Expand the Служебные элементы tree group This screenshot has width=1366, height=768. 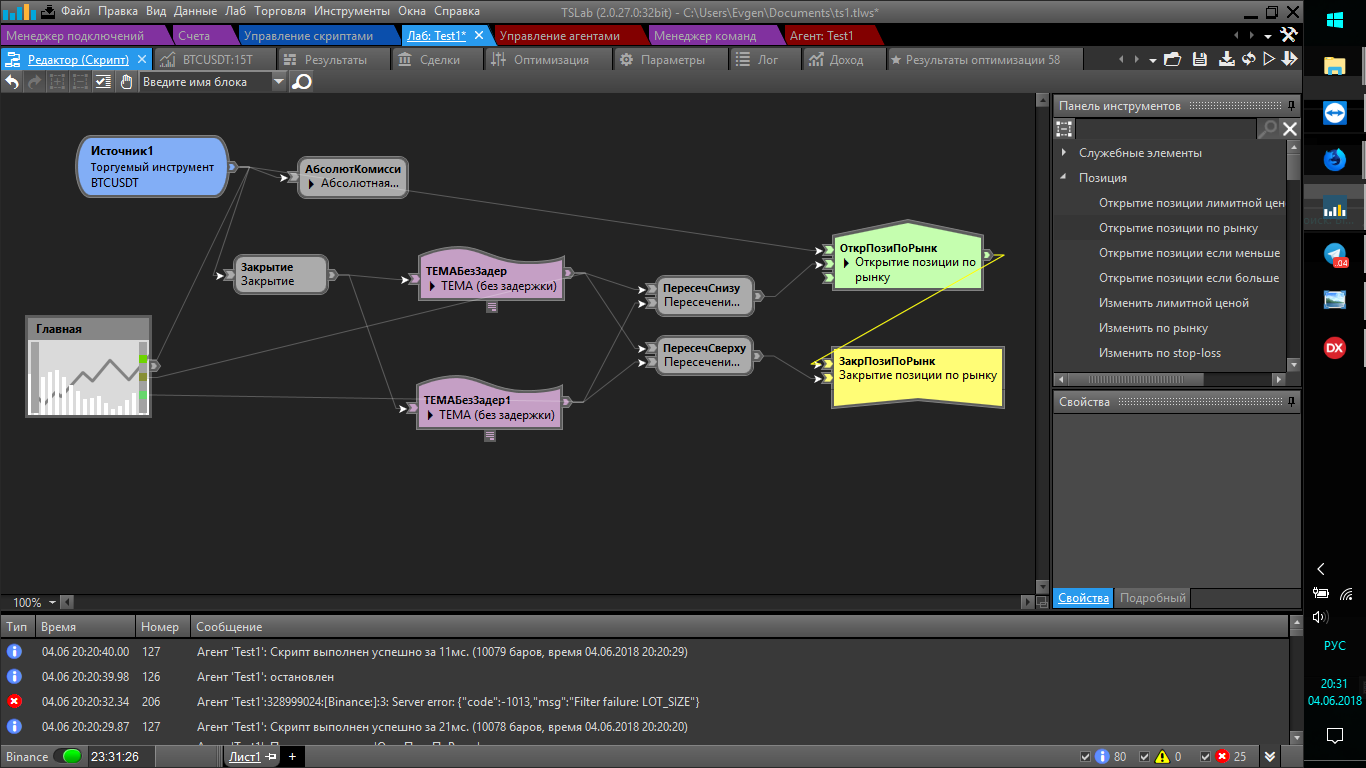click(x=1064, y=153)
